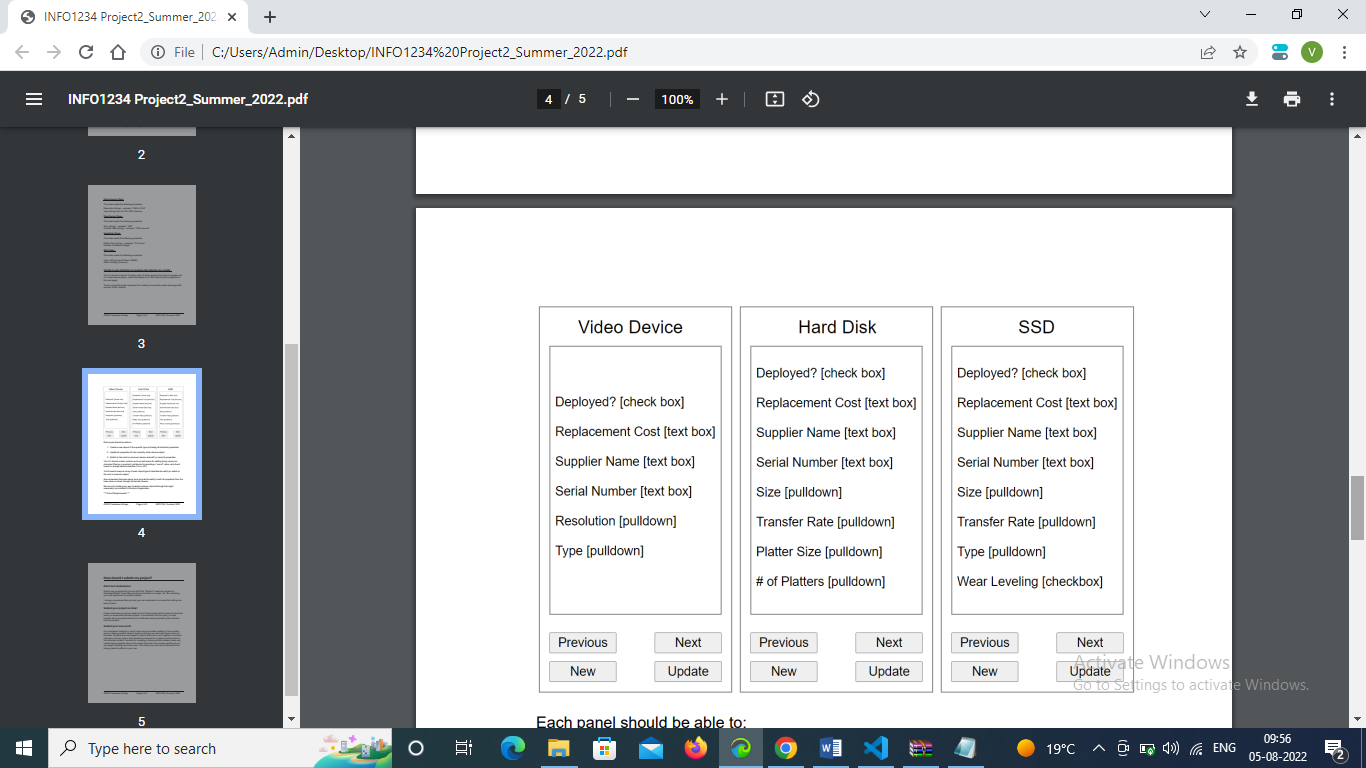The width and height of the screenshot is (1366, 768).
Task: Launch Microsoft Edge from the taskbar
Action: coord(512,748)
